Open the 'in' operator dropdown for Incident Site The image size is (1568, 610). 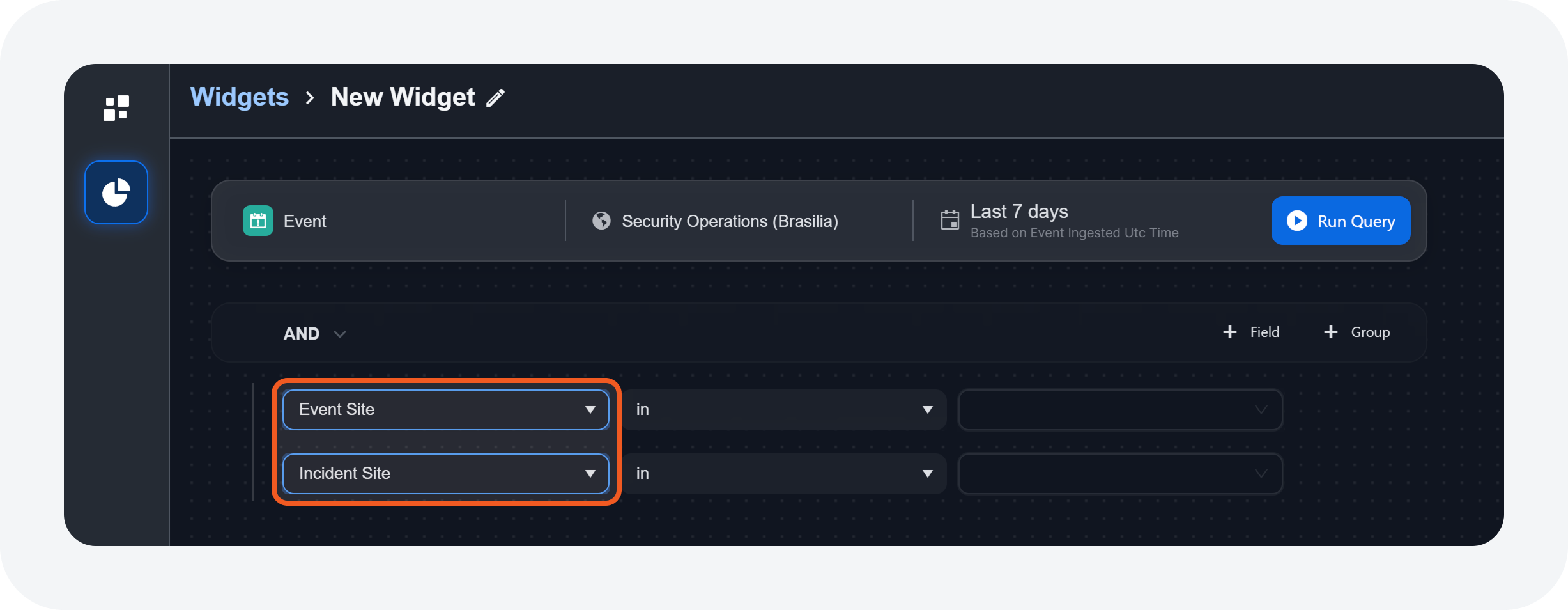point(784,474)
